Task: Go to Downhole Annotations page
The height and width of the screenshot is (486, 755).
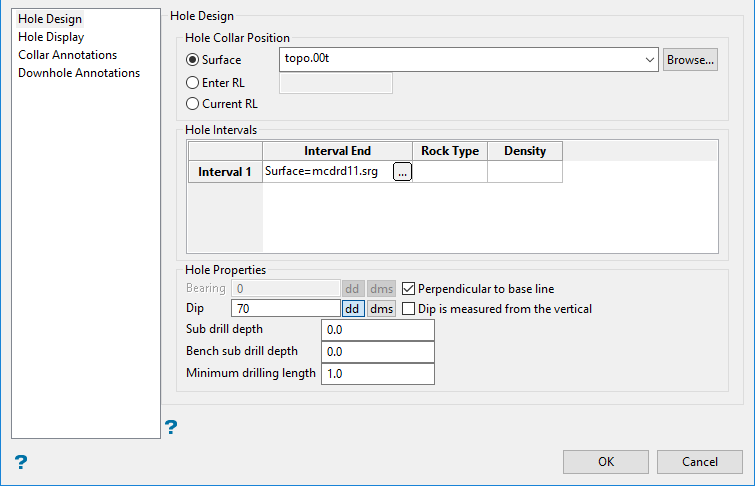Action: click(x=79, y=73)
